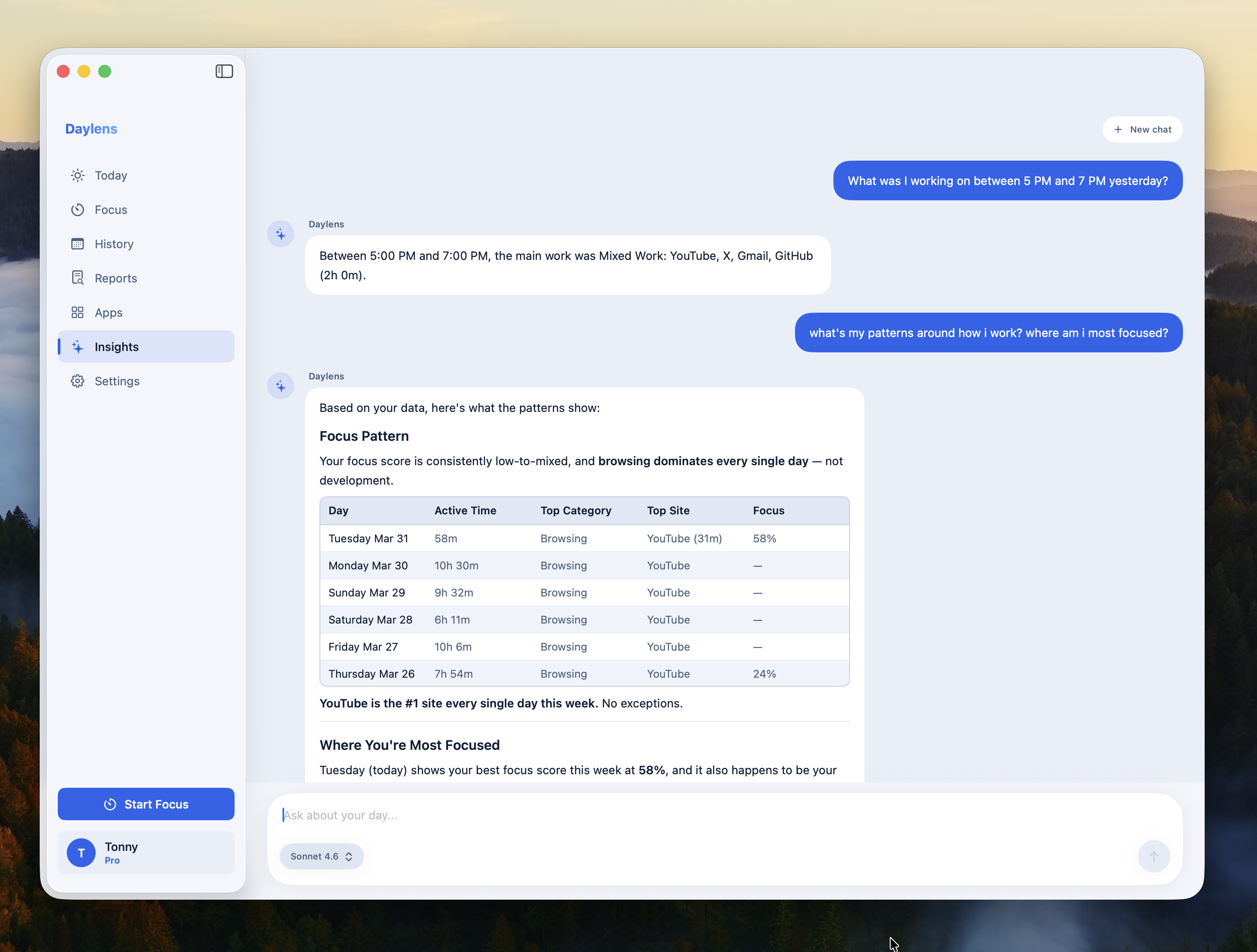Go to the History section label
This screenshot has height=952, width=1257.
(114, 244)
